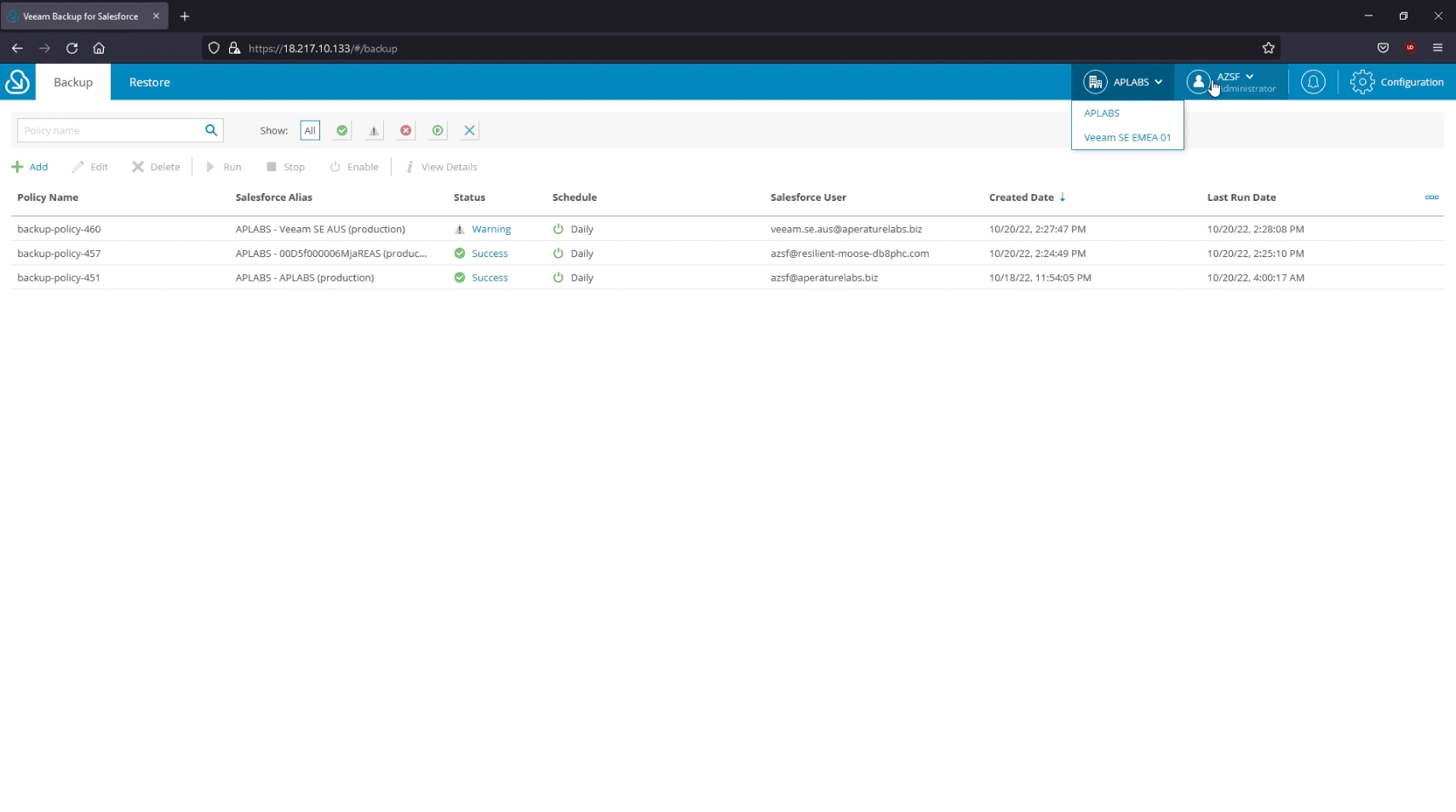Filter list by Warning status icon

[373, 130]
